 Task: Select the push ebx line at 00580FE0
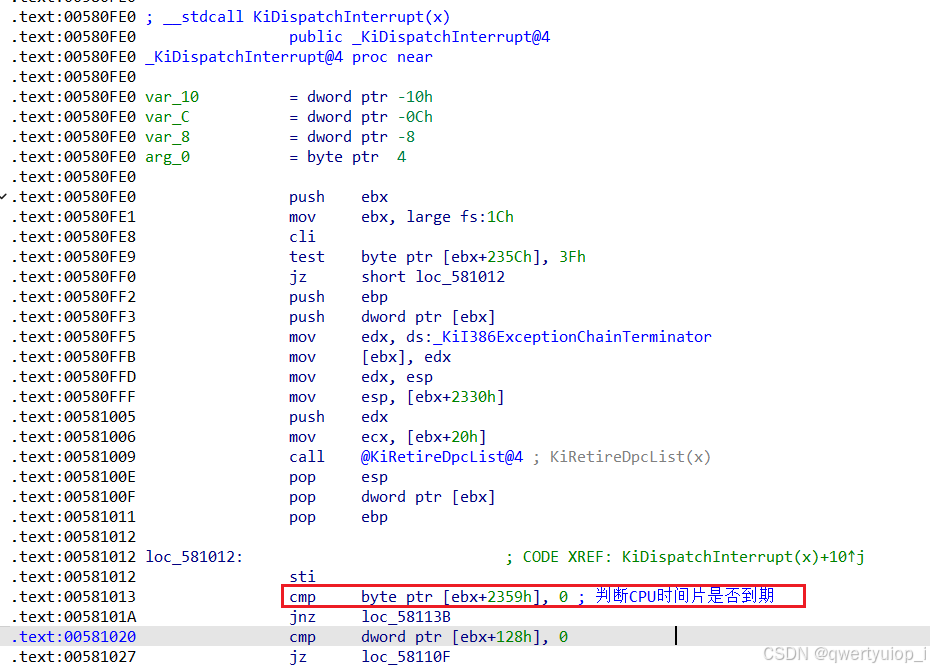(338, 197)
